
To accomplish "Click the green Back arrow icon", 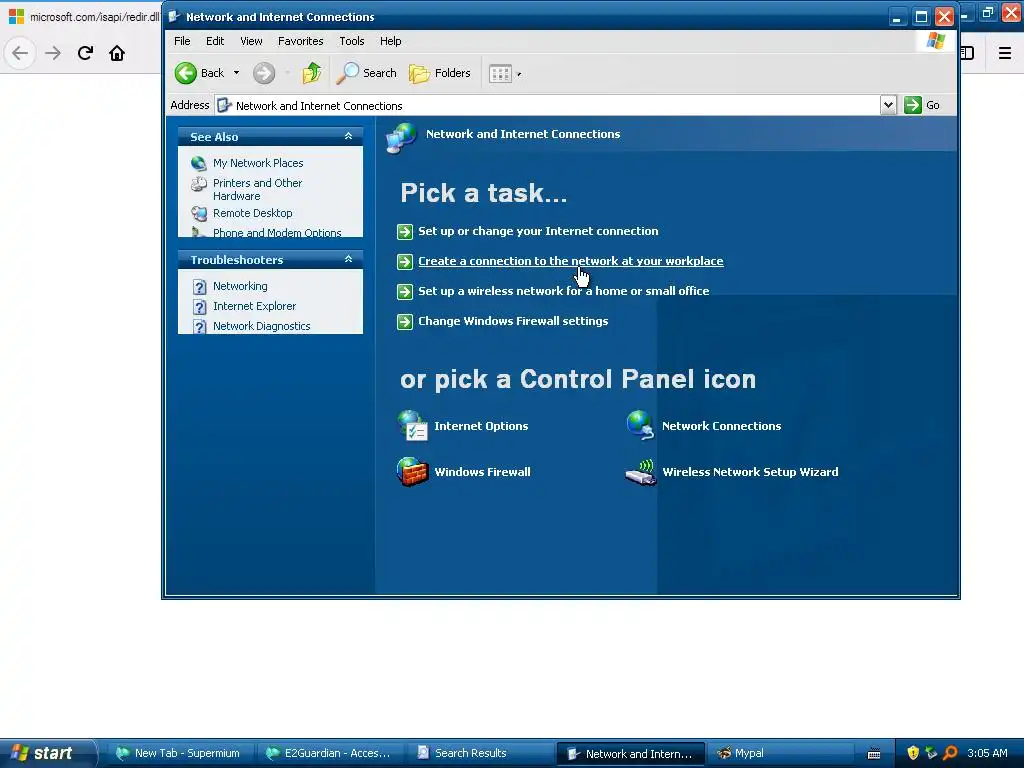I will [185, 73].
